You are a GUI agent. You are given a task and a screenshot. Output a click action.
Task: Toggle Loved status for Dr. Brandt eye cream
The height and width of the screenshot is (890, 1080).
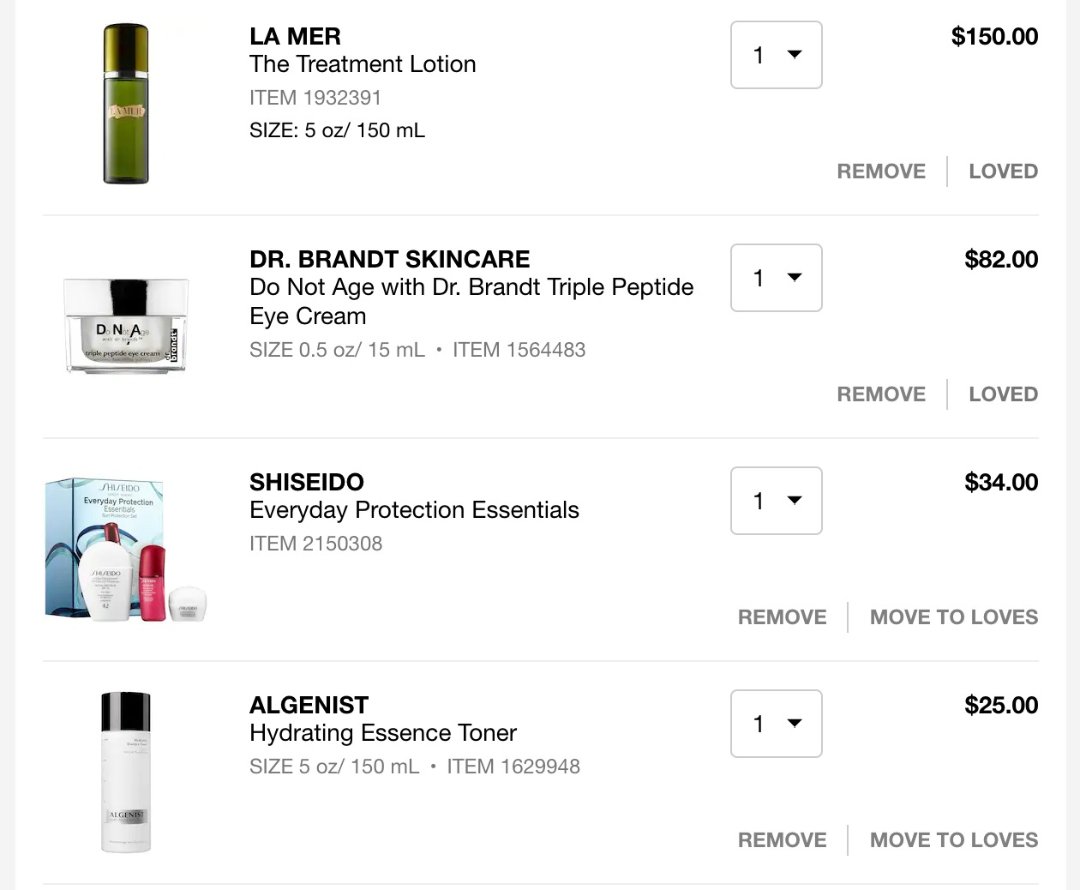(x=1003, y=394)
